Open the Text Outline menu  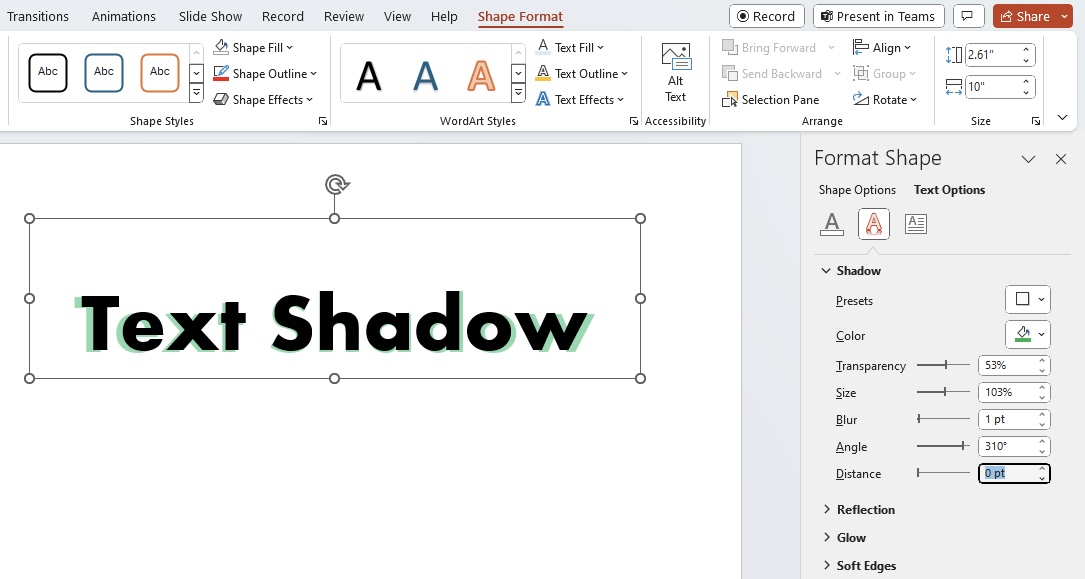pyautogui.click(x=582, y=74)
